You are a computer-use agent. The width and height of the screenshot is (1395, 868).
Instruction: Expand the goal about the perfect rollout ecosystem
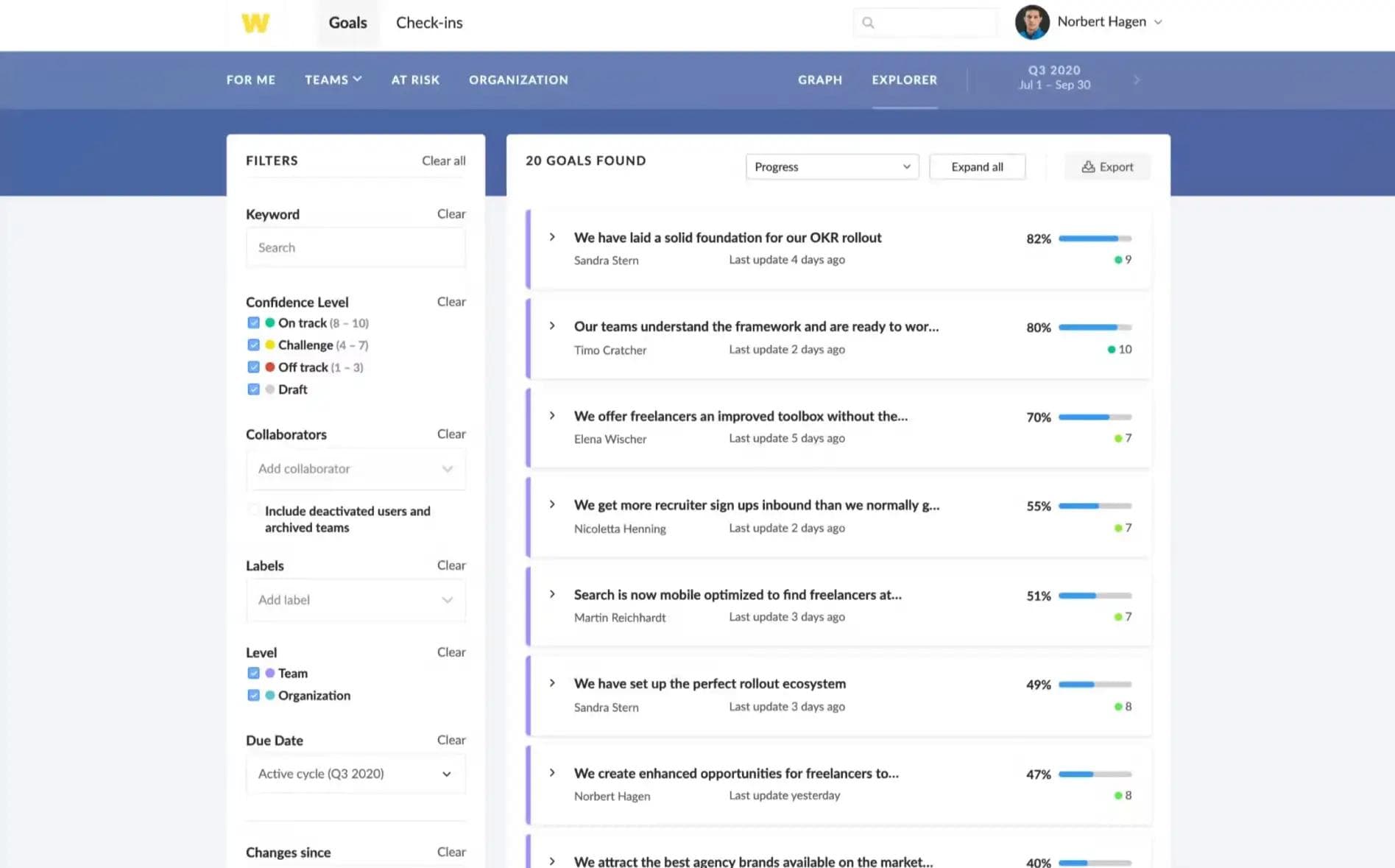pyautogui.click(x=552, y=682)
